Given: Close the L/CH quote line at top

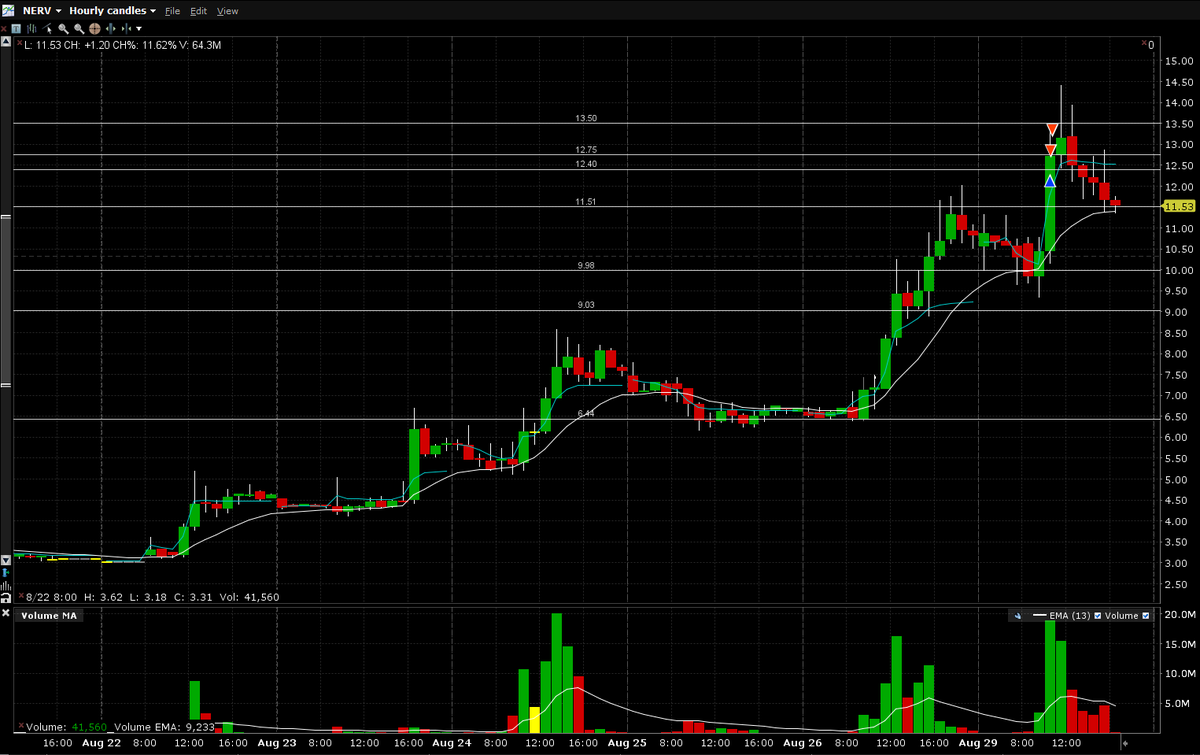Looking at the screenshot, I should [x=19, y=43].
